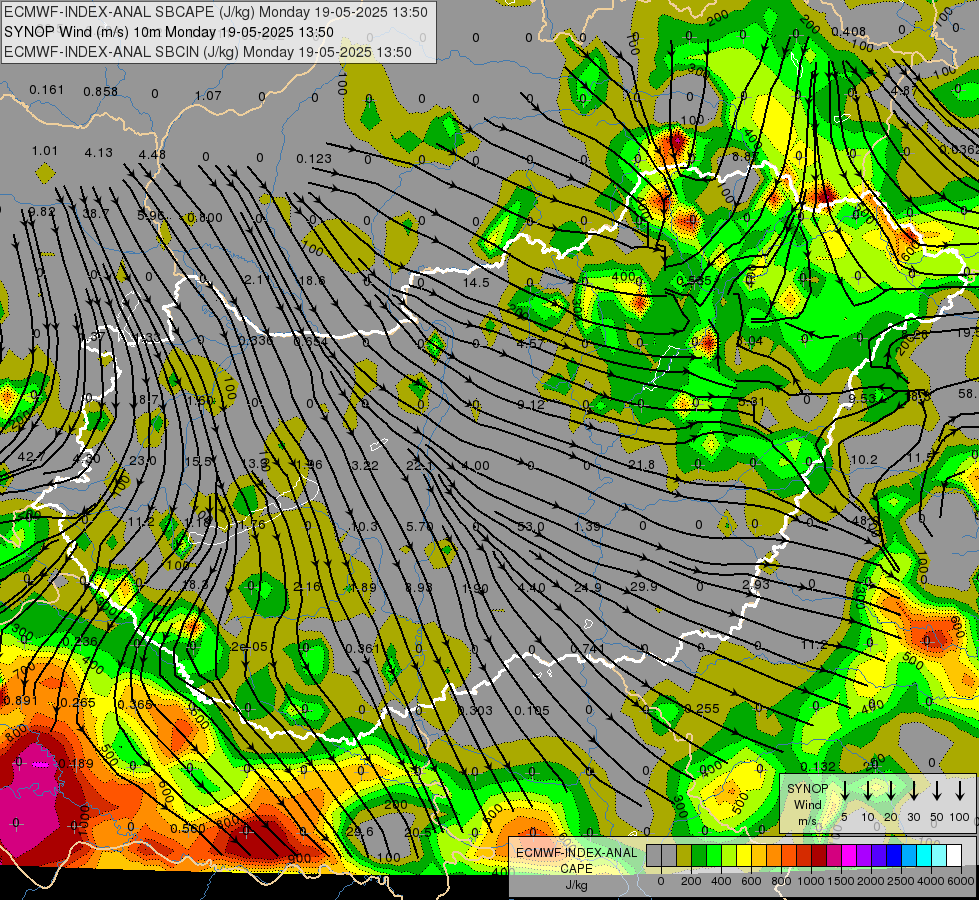Pick the white swatch in CAPE legend
This screenshot has height=900, width=979.
coord(954,855)
